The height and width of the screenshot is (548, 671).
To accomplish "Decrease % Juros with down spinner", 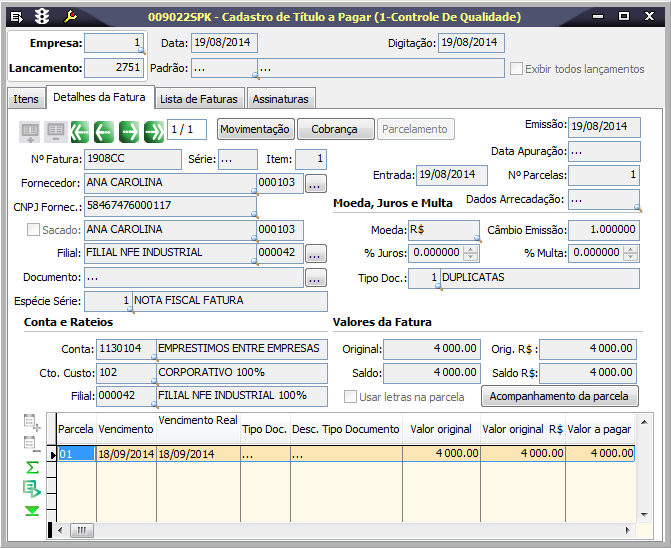I will pos(471,257).
